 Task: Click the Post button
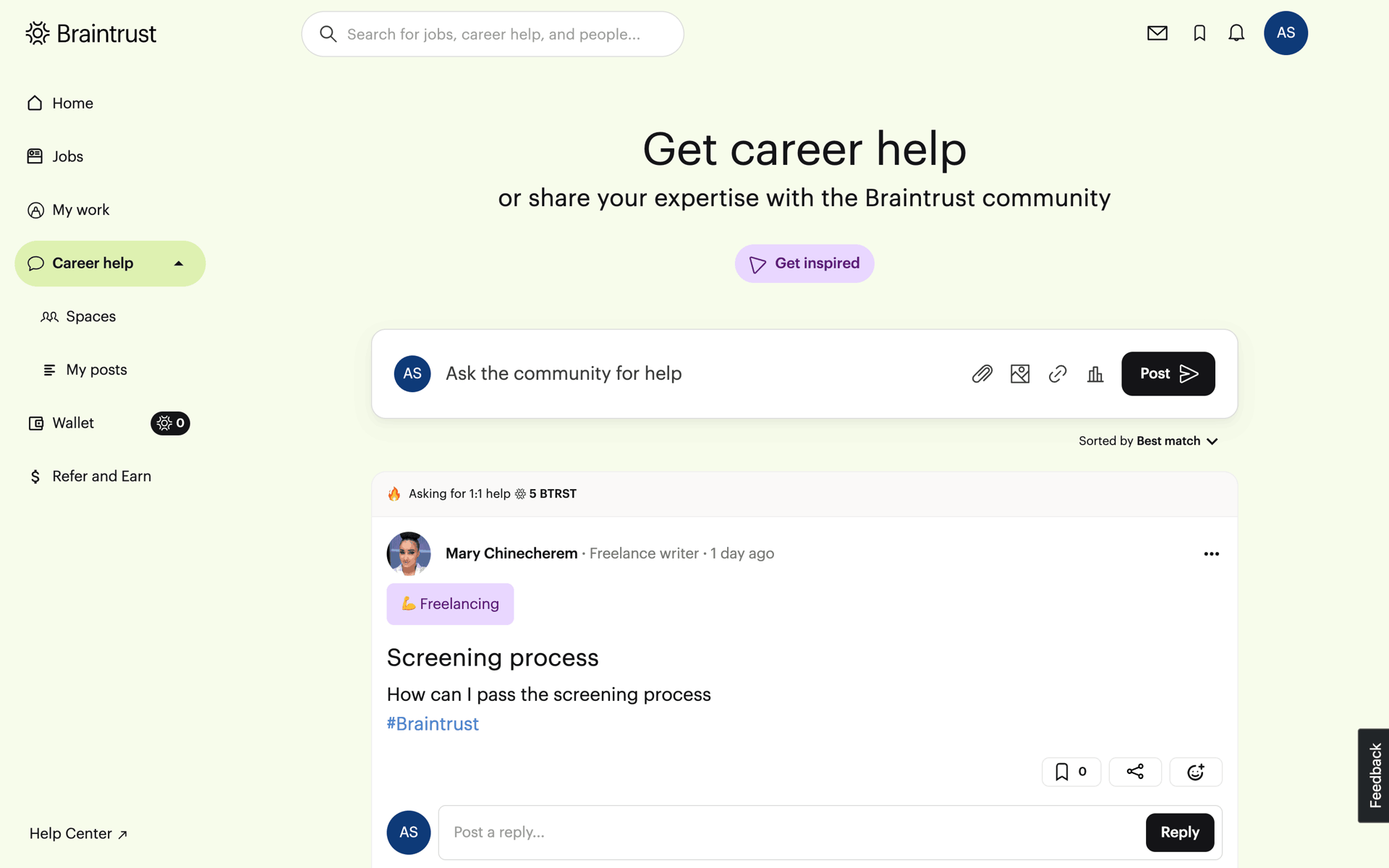click(x=1168, y=374)
